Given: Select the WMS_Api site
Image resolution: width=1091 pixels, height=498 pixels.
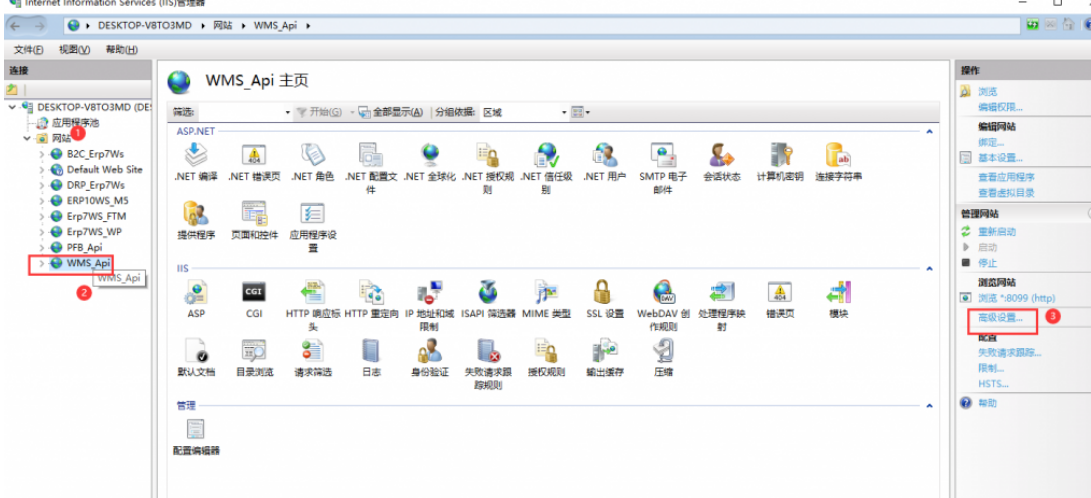Looking at the screenshot, I should tap(88, 263).
